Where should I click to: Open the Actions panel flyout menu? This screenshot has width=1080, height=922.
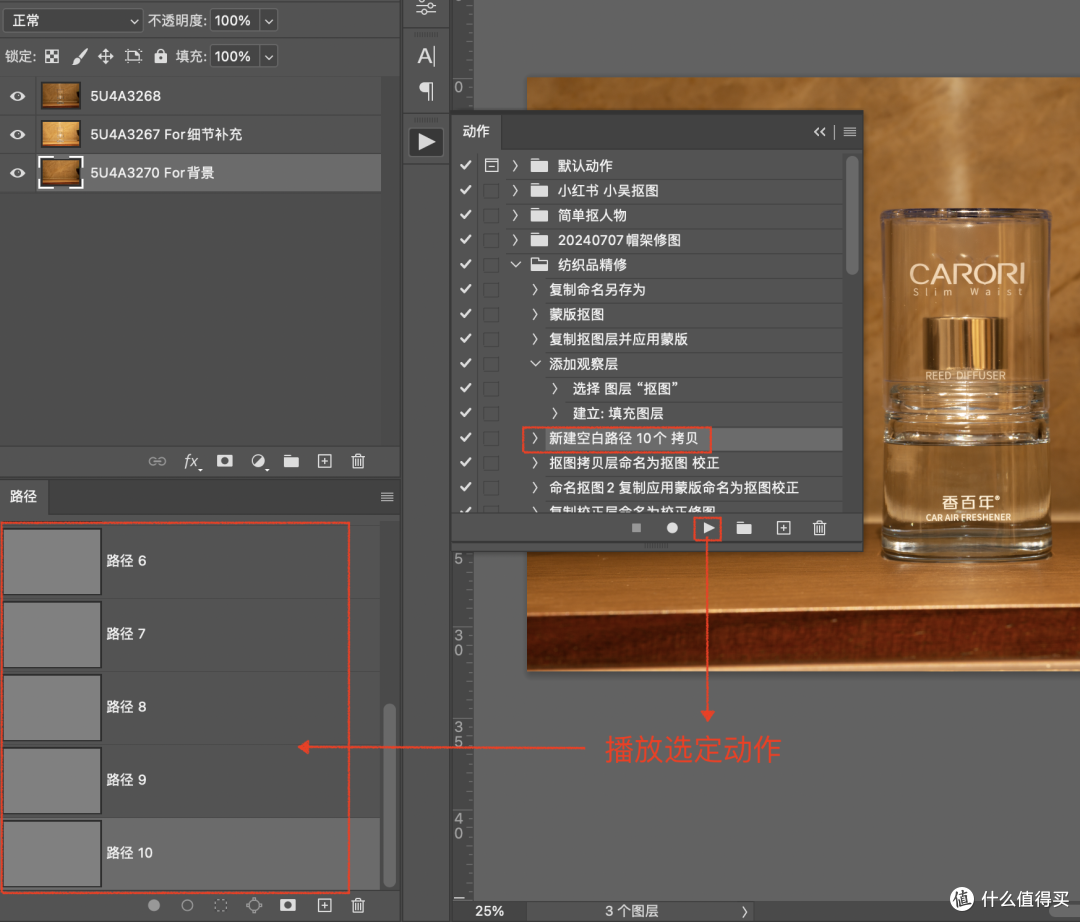coord(850,132)
